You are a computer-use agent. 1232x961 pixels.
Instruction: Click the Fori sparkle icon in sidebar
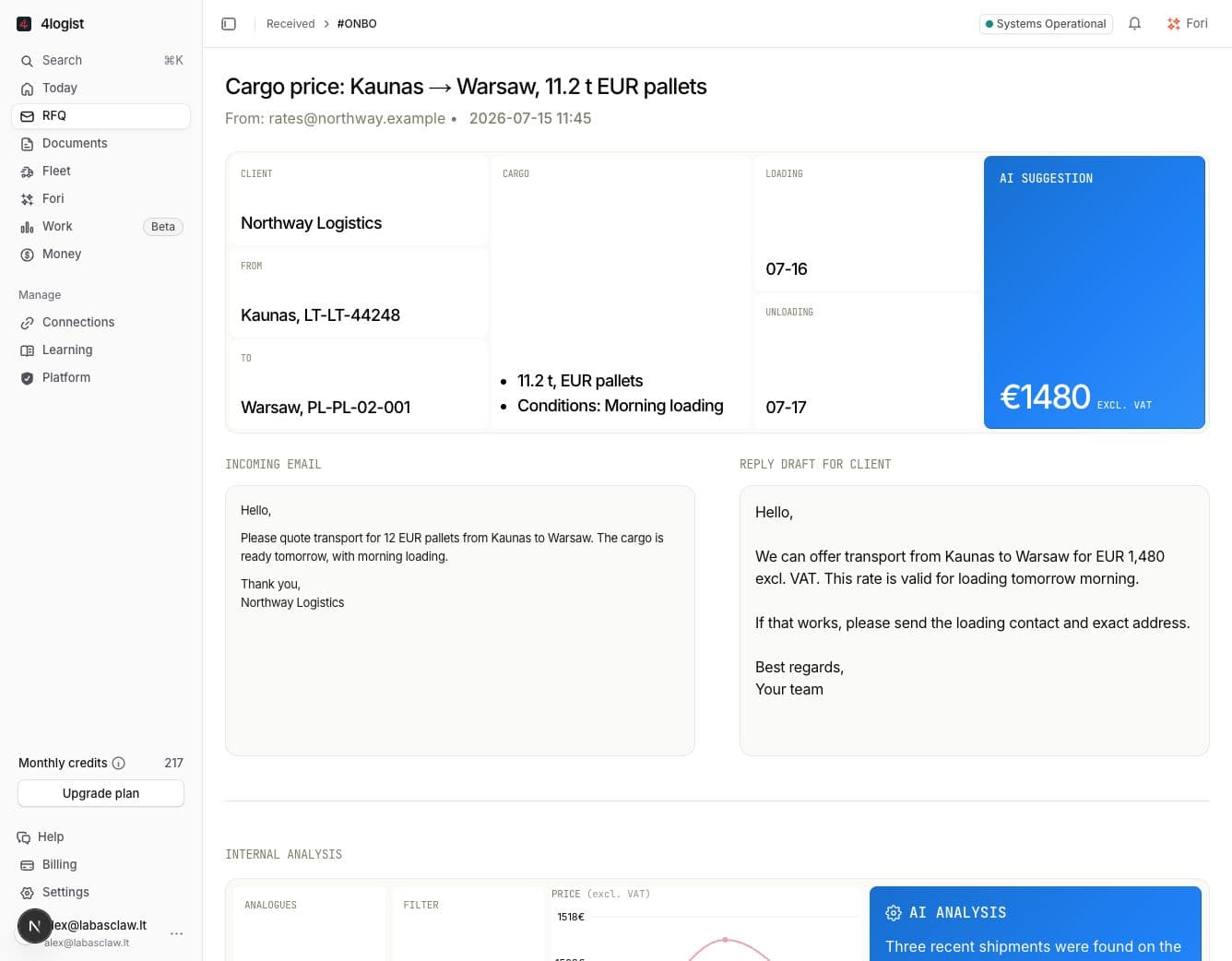coord(27,199)
